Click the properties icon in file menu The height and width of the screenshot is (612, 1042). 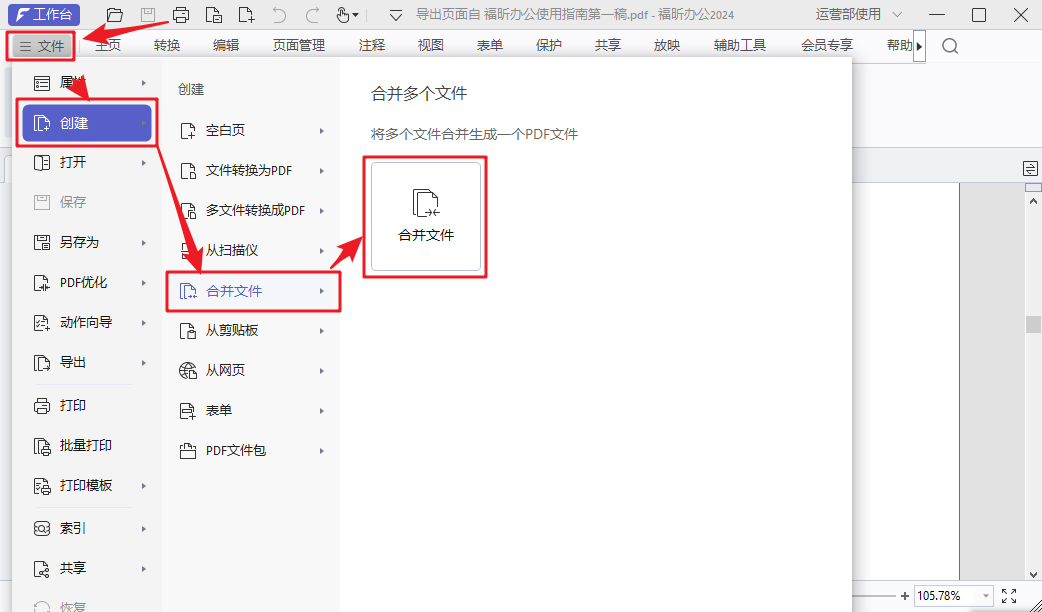click(42, 83)
